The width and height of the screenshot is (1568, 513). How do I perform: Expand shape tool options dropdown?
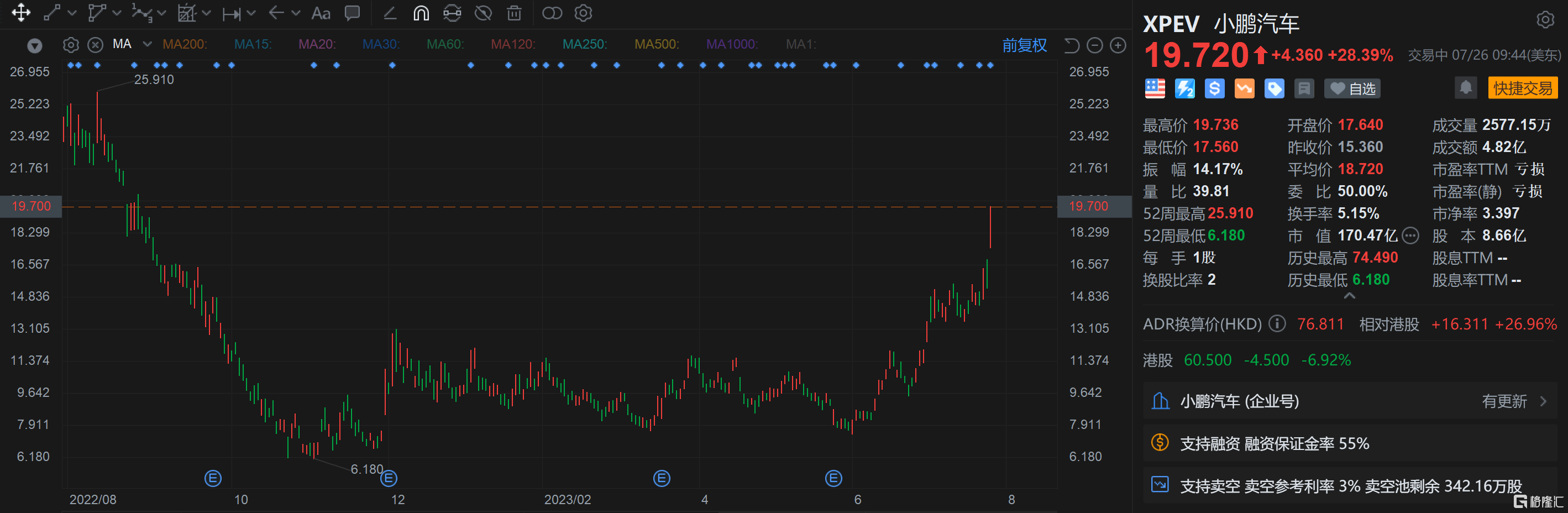[x=117, y=13]
